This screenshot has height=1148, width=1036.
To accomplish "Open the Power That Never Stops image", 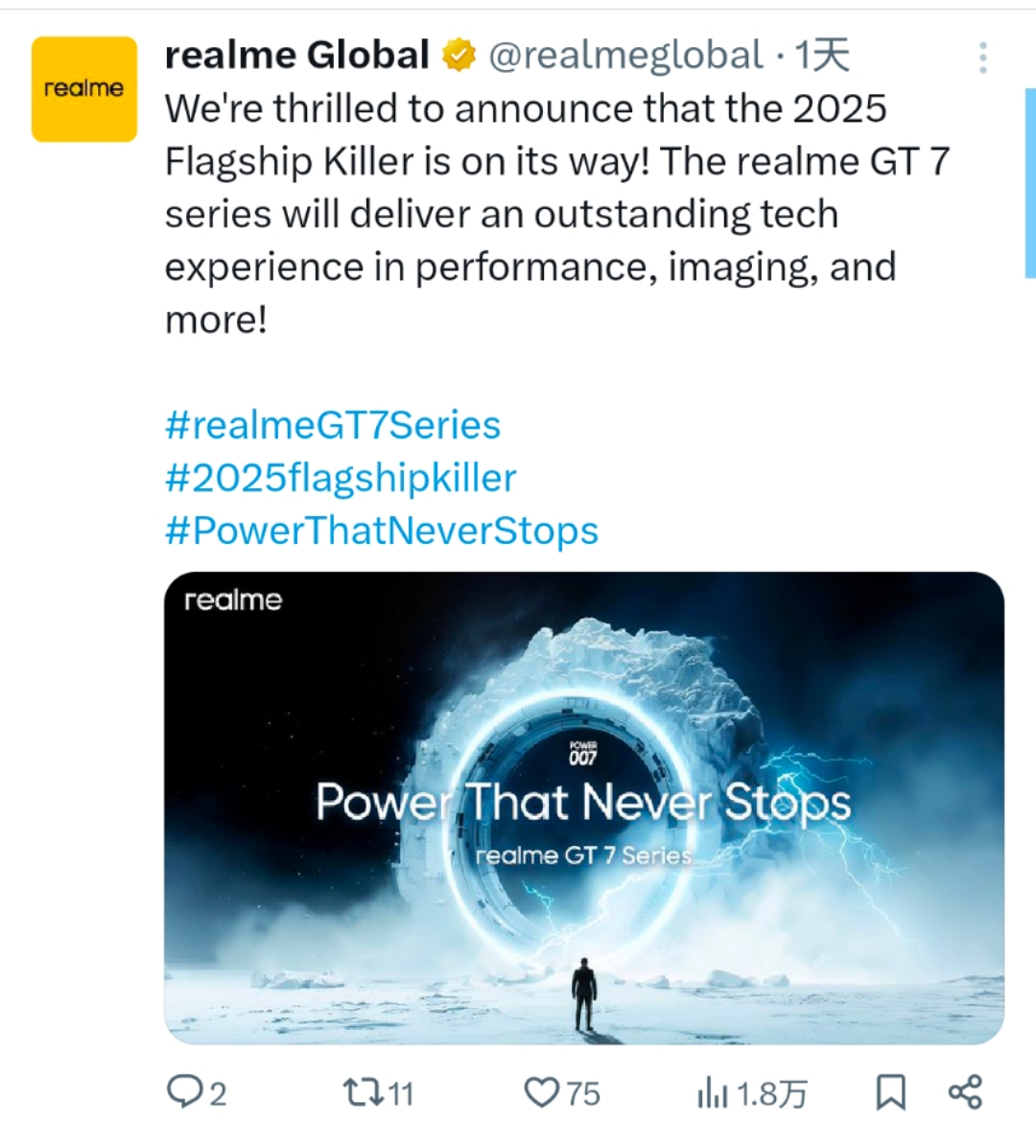I will tap(584, 808).
